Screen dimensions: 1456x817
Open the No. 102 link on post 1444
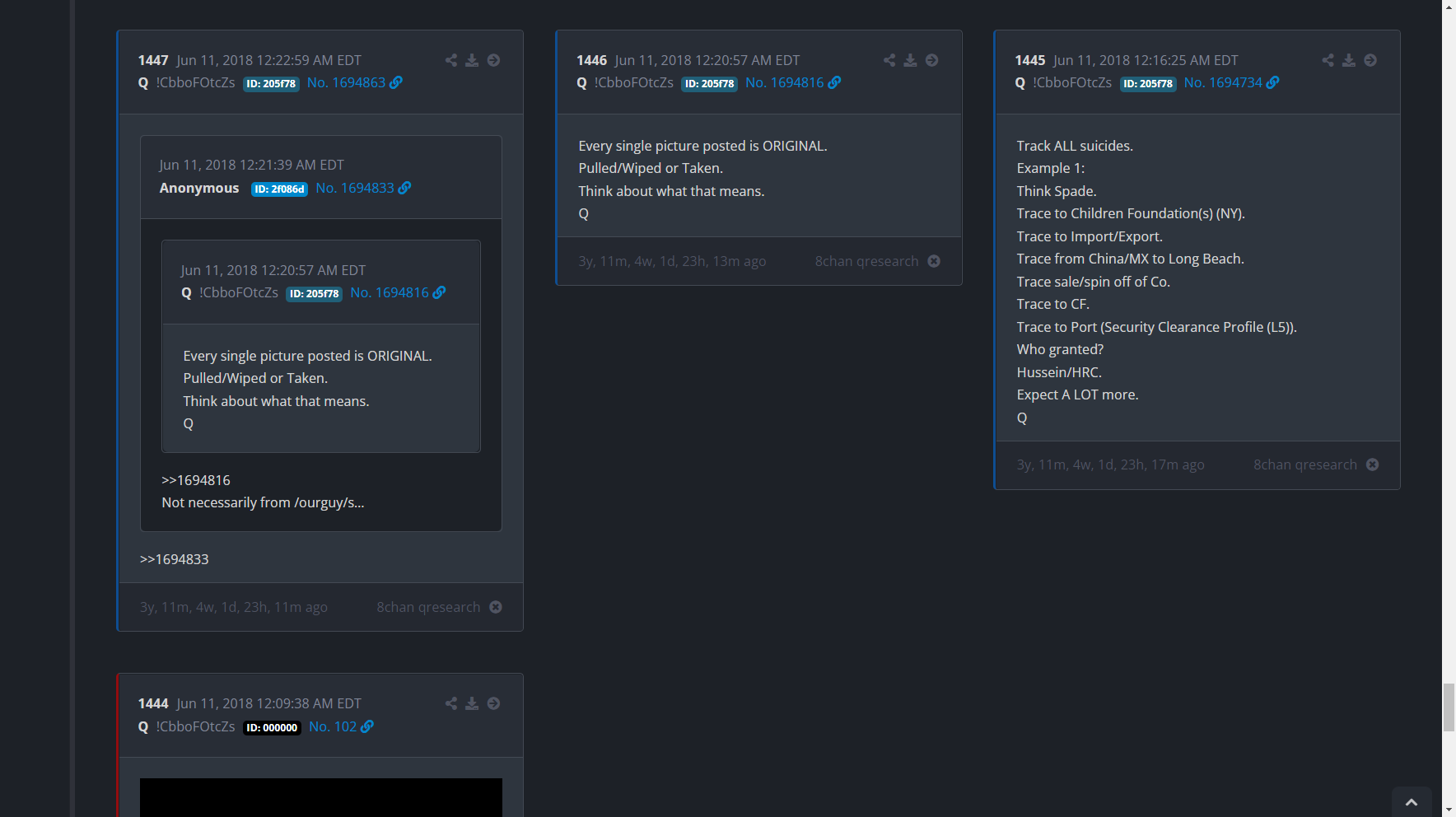pyautogui.click(x=333, y=726)
